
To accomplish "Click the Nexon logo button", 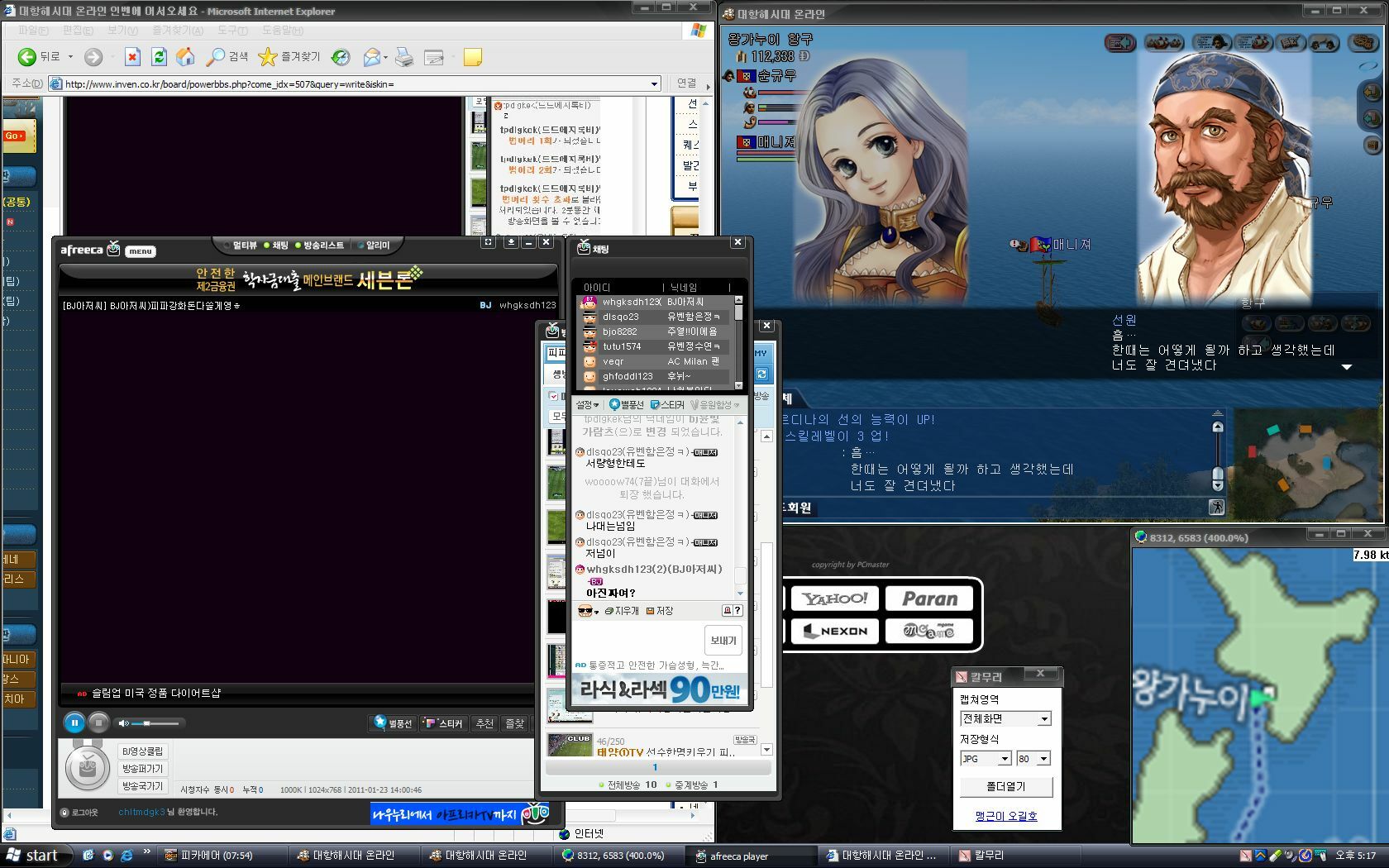I will click(835, 631).
